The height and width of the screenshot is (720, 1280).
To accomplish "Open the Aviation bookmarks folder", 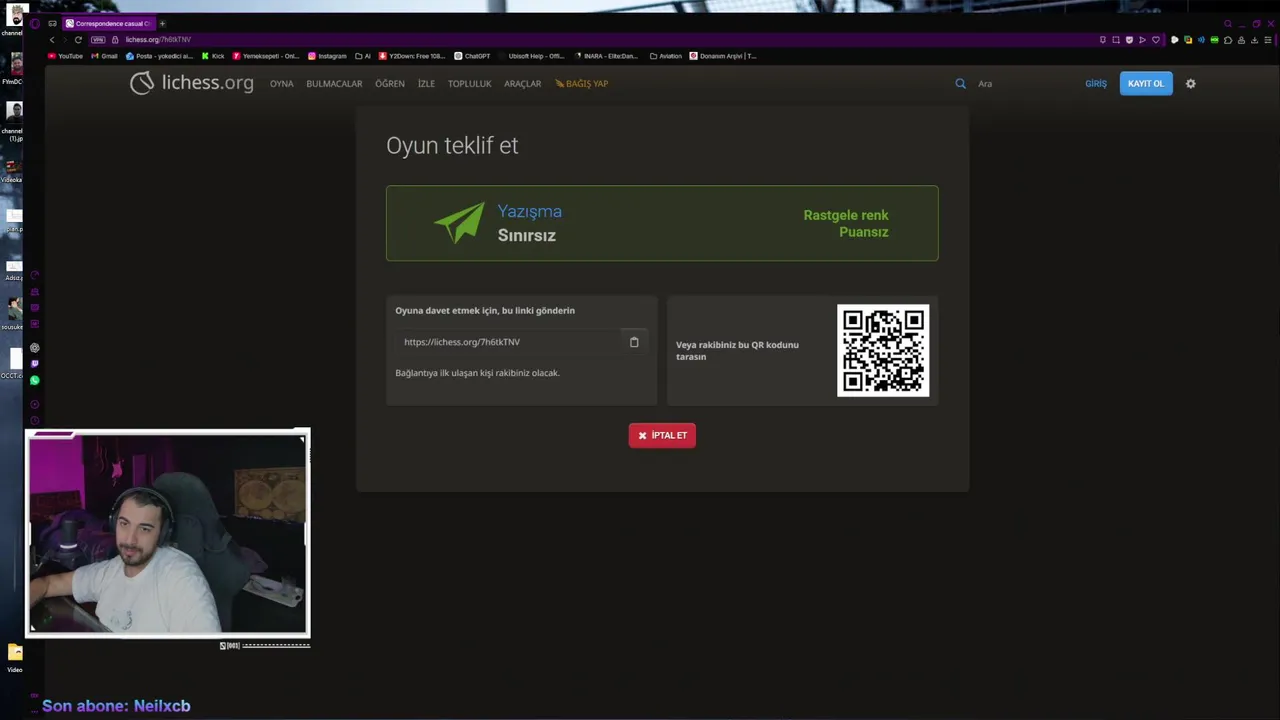I will click(666, 56).
